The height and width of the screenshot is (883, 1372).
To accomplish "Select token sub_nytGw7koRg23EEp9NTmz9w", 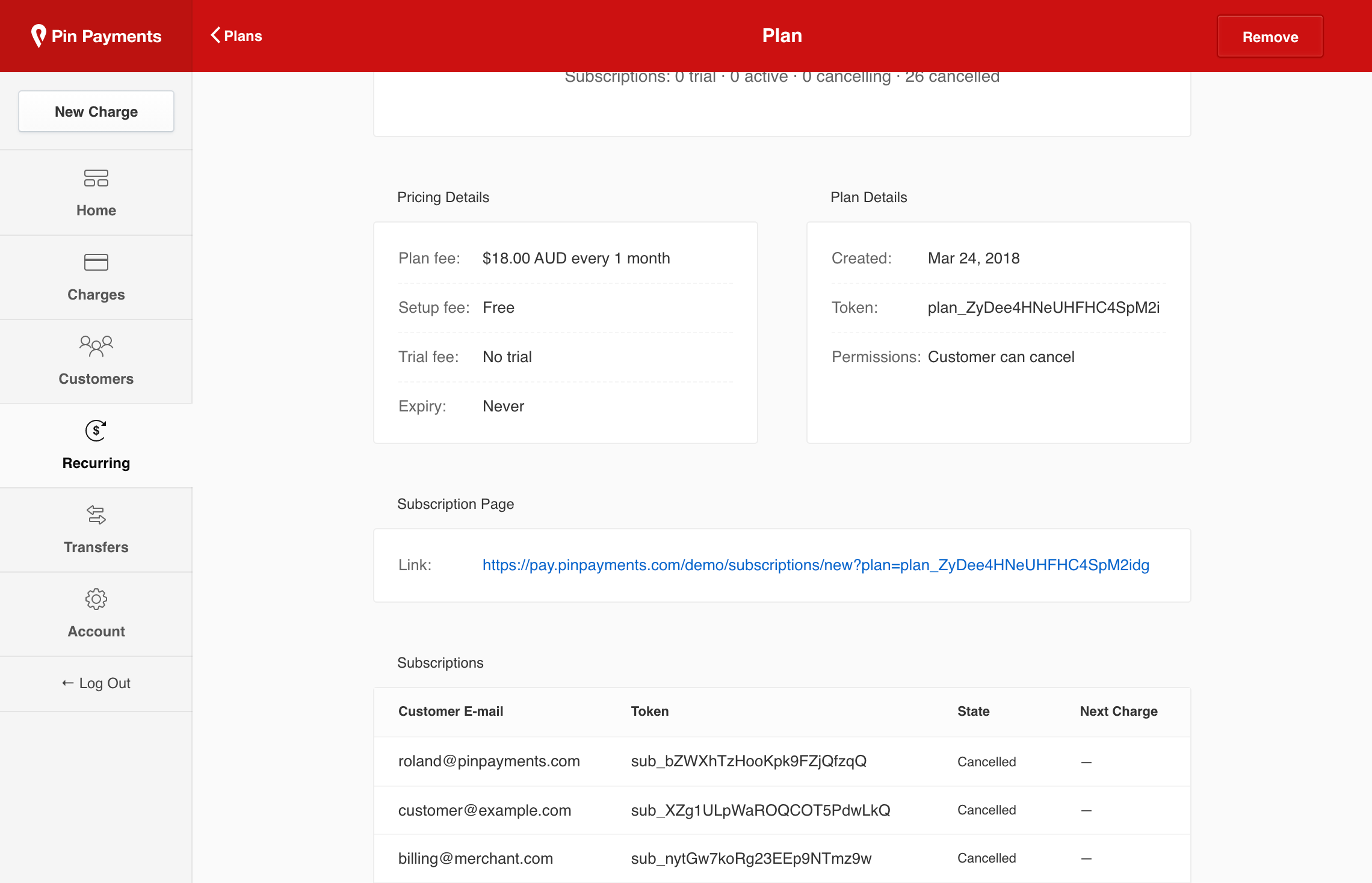I will (751, 858).
